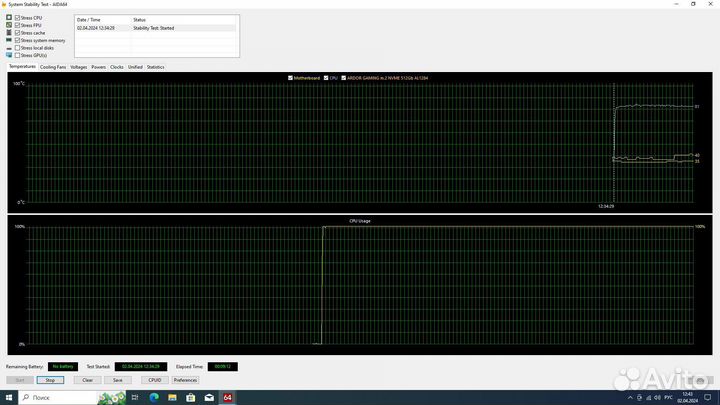Click the 12:34:29 marker on temperature graph
The width and height of the screenshot is (720, 405).
tap(606, 206)
